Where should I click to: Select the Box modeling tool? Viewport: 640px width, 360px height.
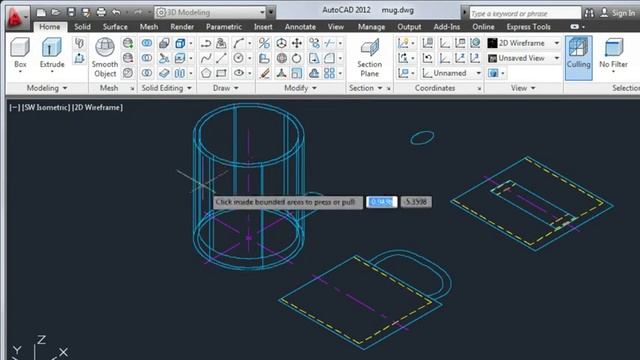[x=20, y=55]
